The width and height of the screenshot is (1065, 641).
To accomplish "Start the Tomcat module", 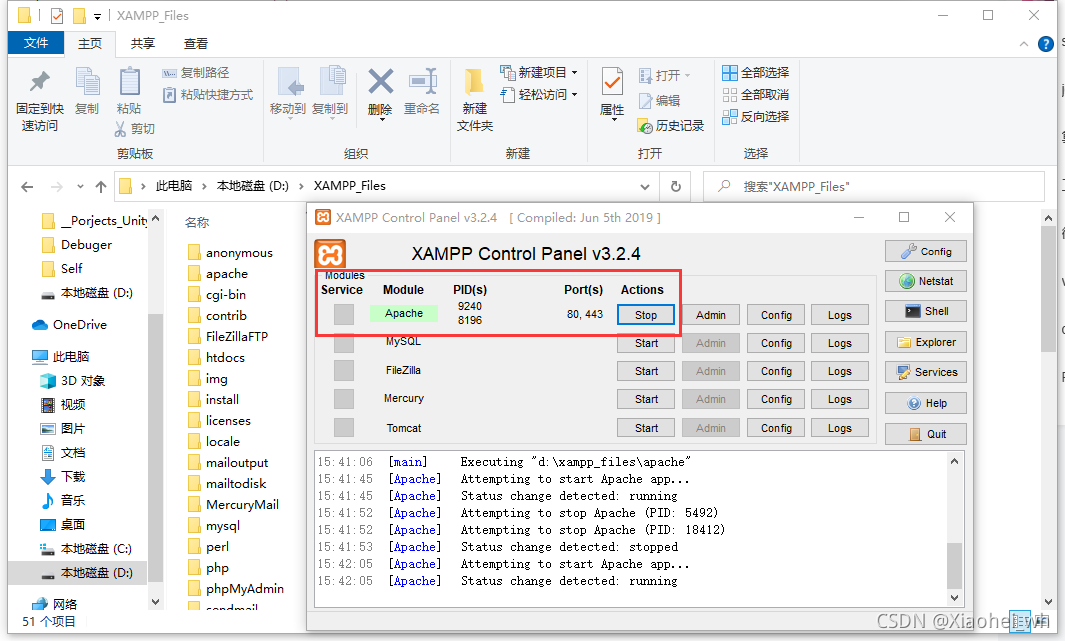I will 646,428.
